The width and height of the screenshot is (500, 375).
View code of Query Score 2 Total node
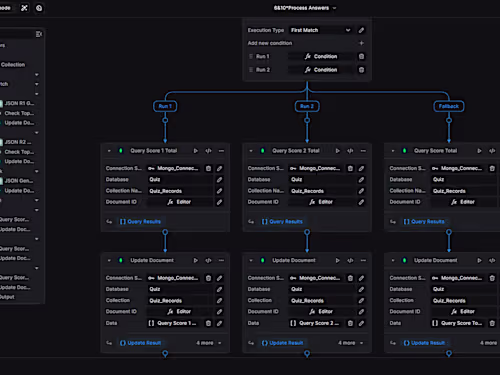(x=350, y=151)
